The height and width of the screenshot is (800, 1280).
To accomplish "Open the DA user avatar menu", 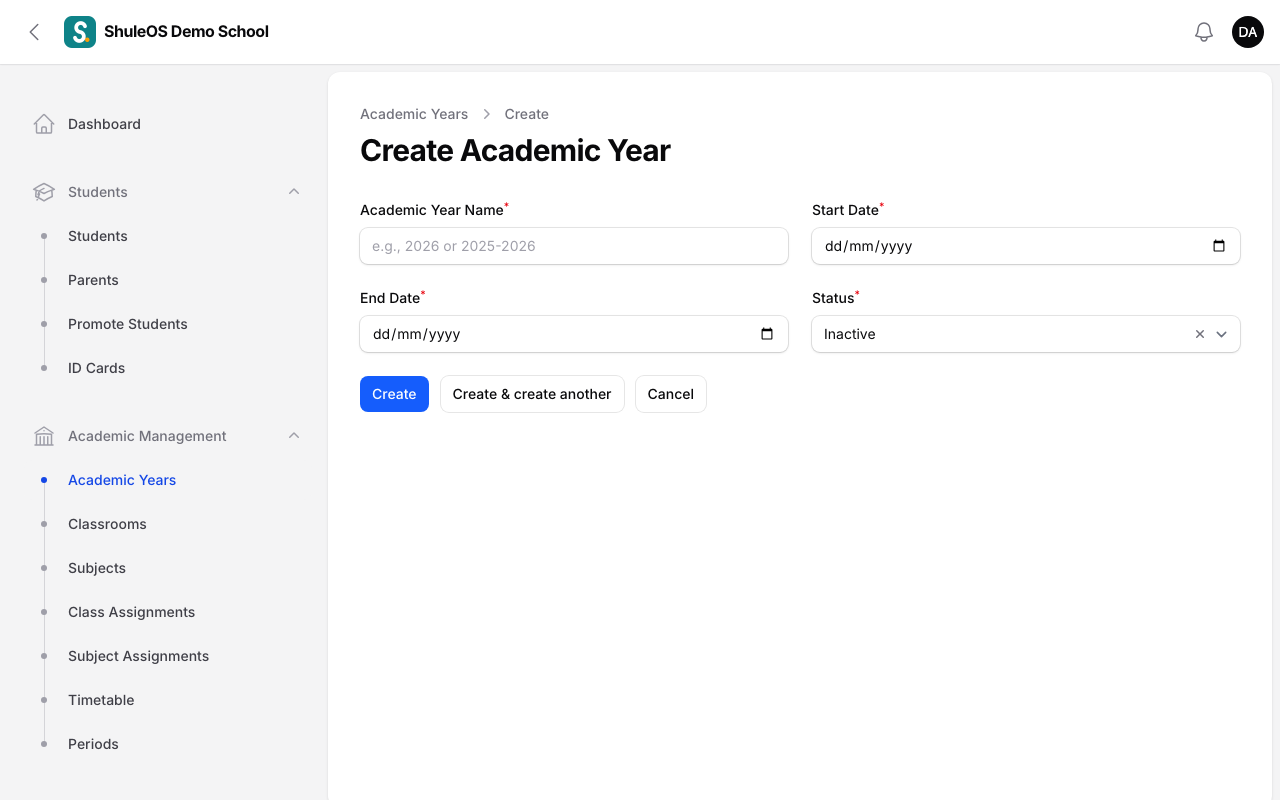I will coord(1248,32).
